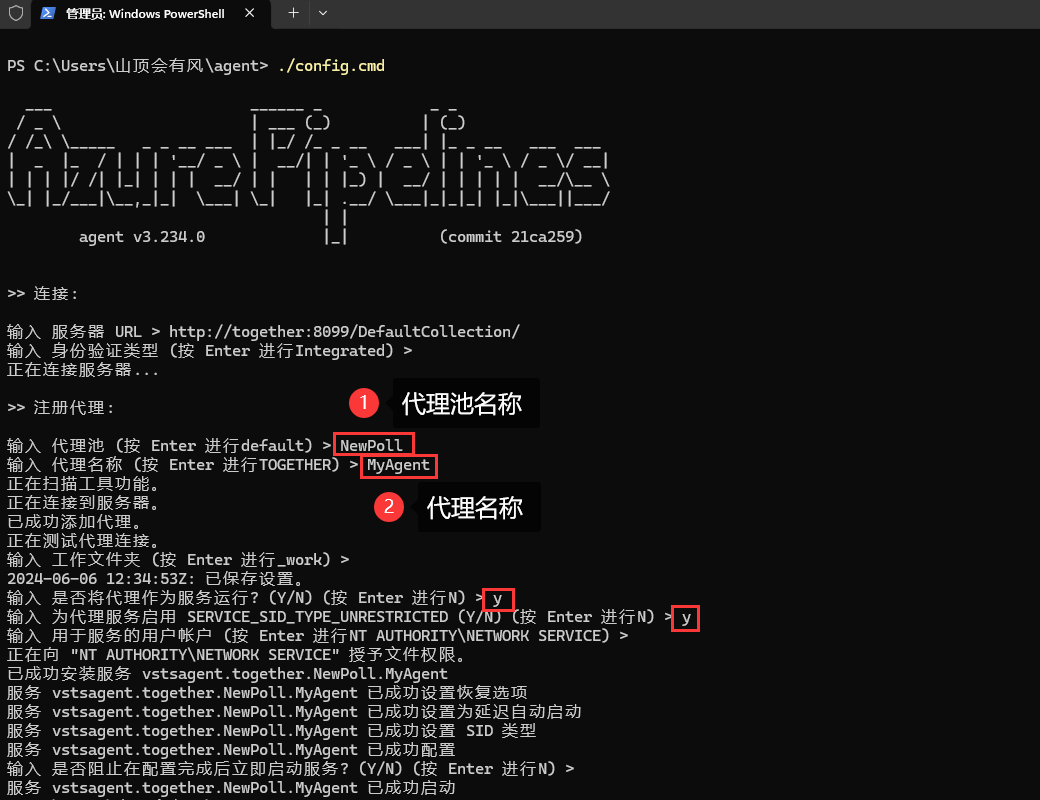Click the PowerShell icon on the tab
Image resolution: width=1040 pixels, height=800 pixels.
[48, 13]
